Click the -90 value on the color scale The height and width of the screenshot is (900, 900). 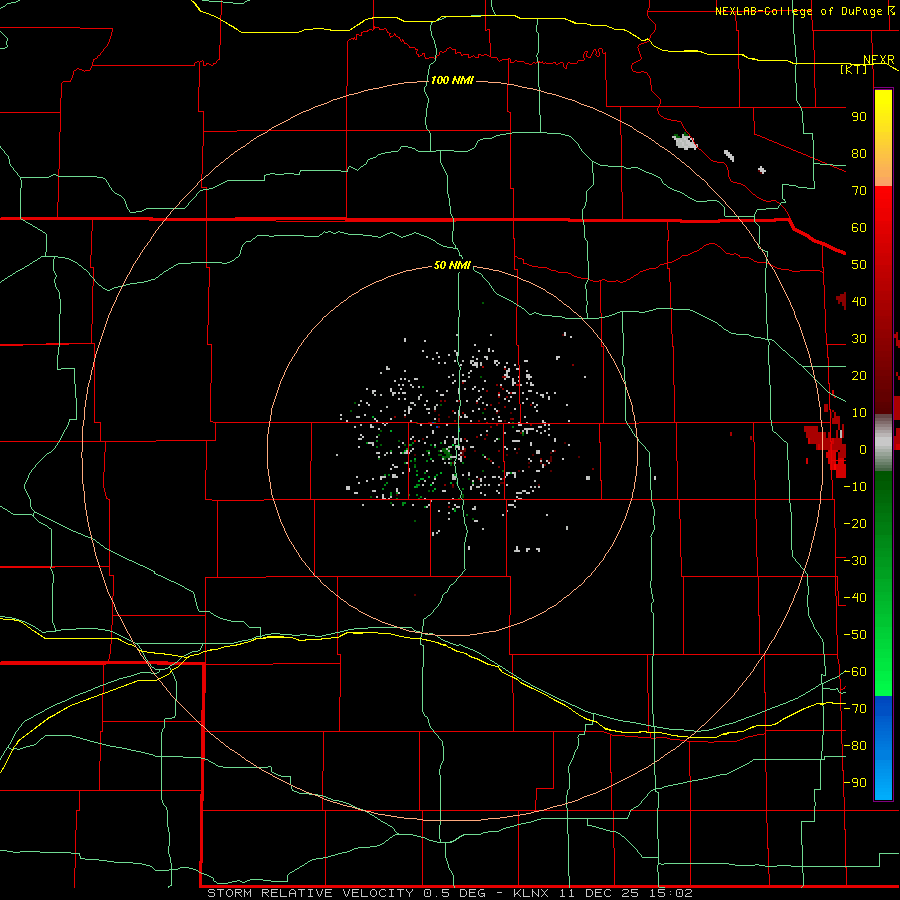[856, 783]
